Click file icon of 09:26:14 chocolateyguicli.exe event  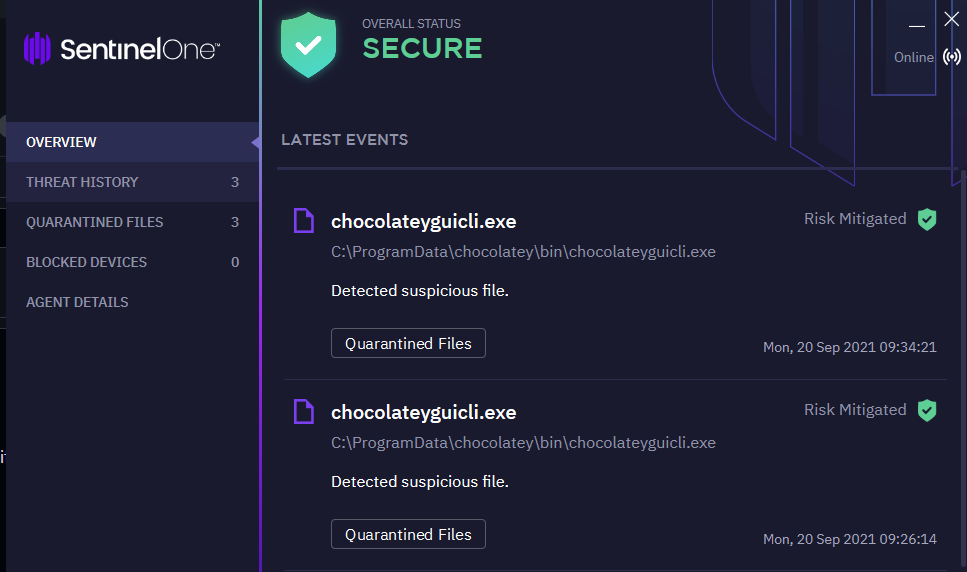tap(303, 412)
